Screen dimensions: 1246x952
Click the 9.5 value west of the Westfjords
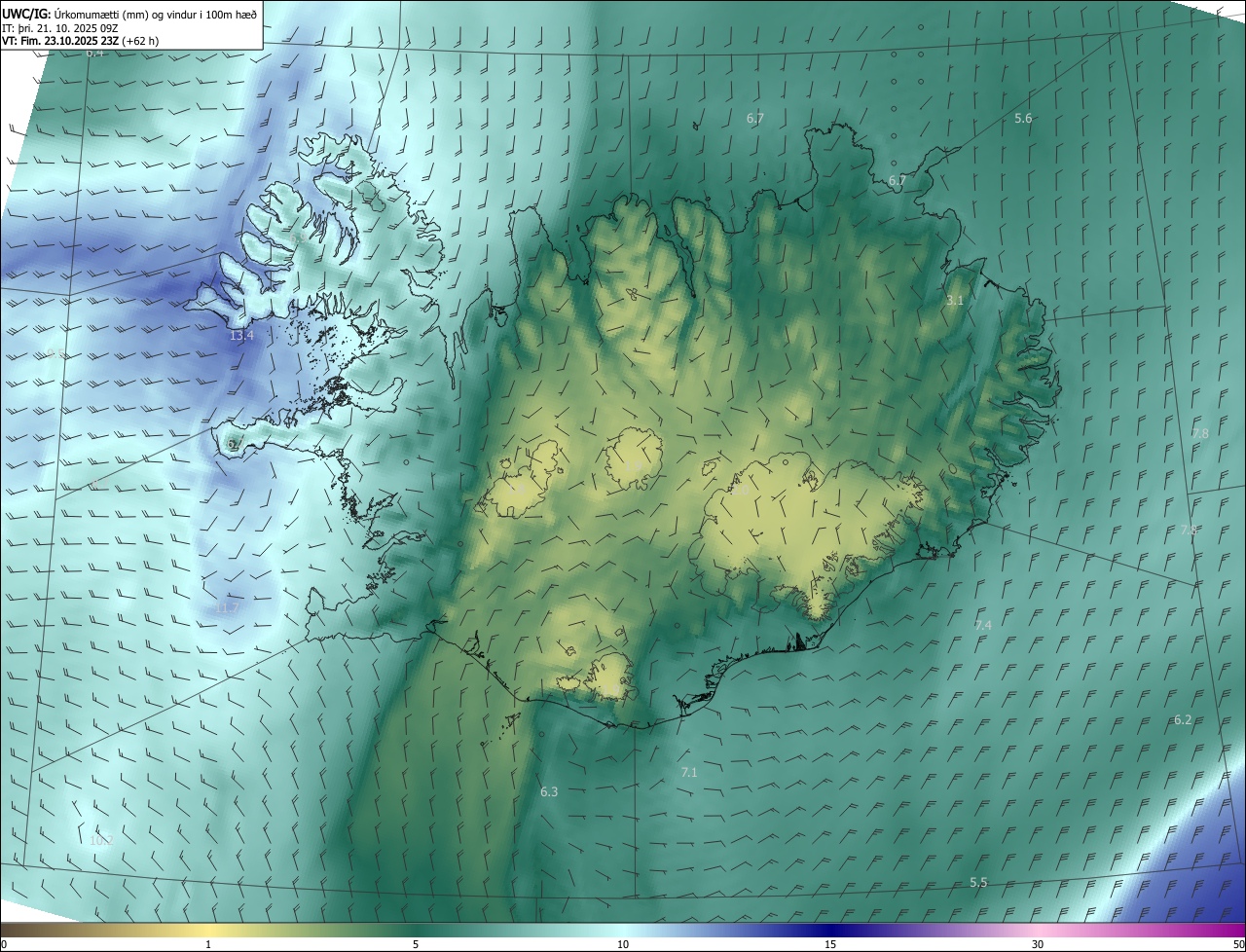55,353
